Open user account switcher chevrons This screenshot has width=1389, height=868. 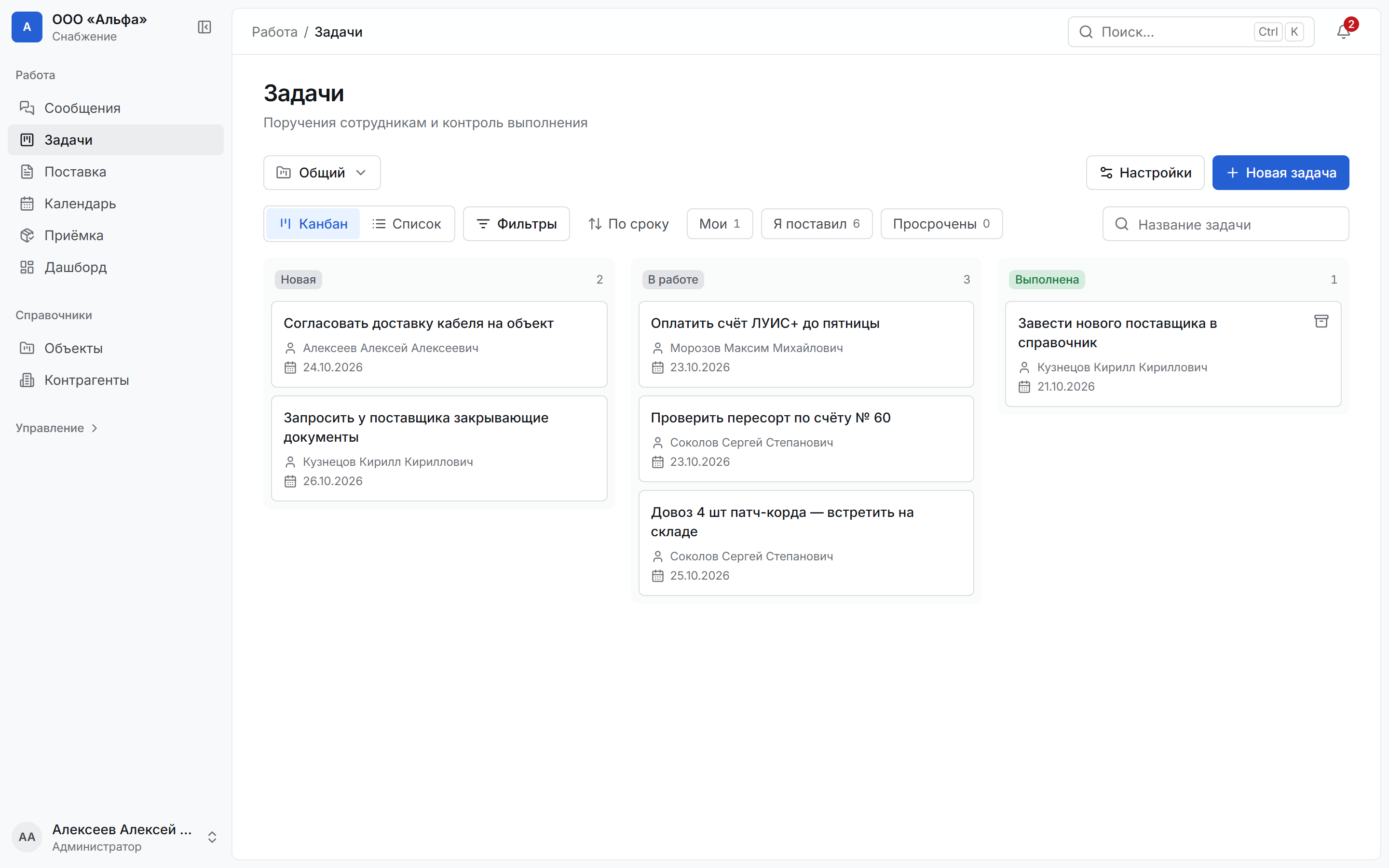click(x=212, y=837)
